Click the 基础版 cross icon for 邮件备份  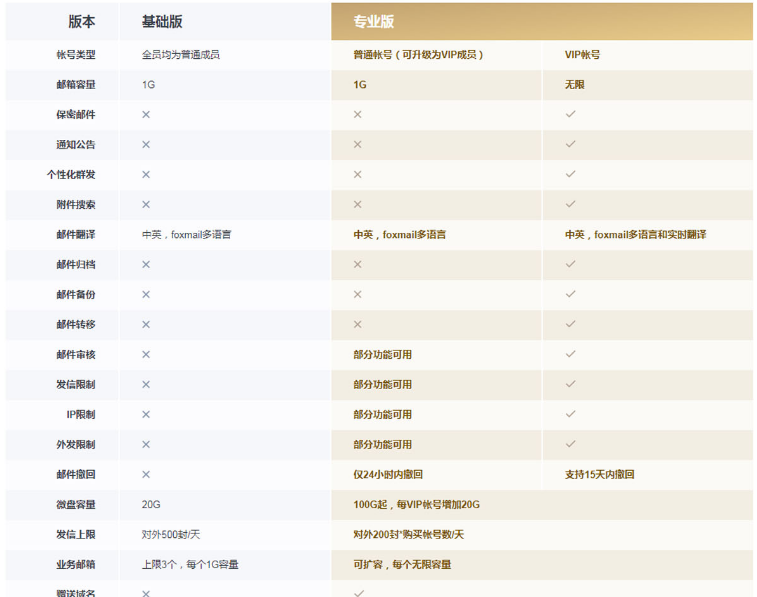(146, 295)
